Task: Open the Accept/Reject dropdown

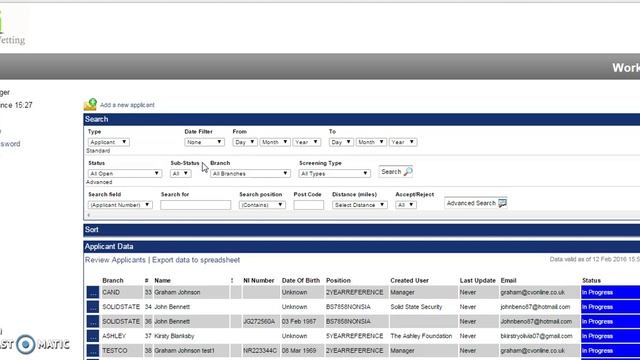Action: pyautogui.click(x=406, y=205)
